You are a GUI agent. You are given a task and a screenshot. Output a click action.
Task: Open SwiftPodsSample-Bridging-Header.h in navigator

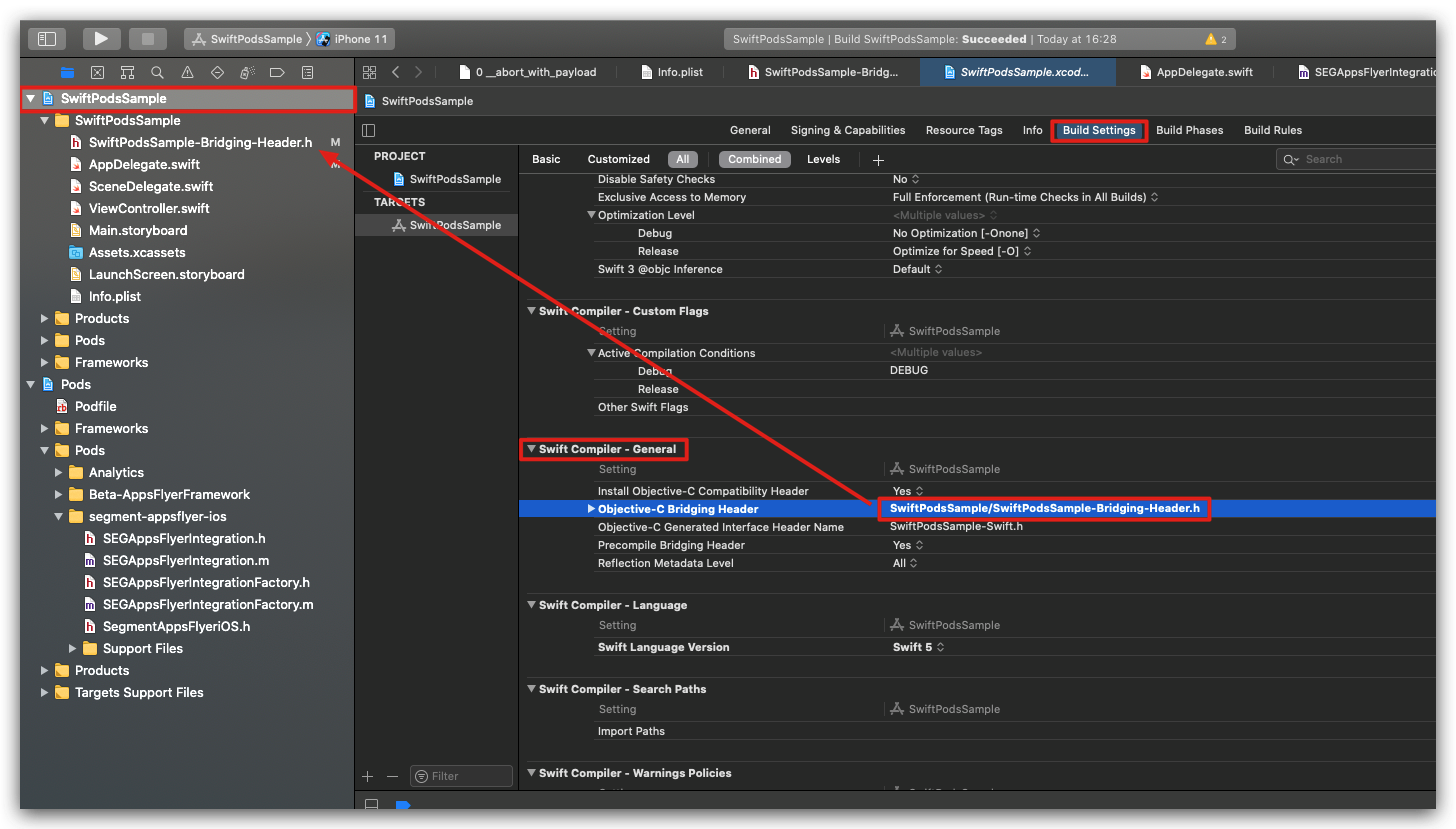click(200, 142)
